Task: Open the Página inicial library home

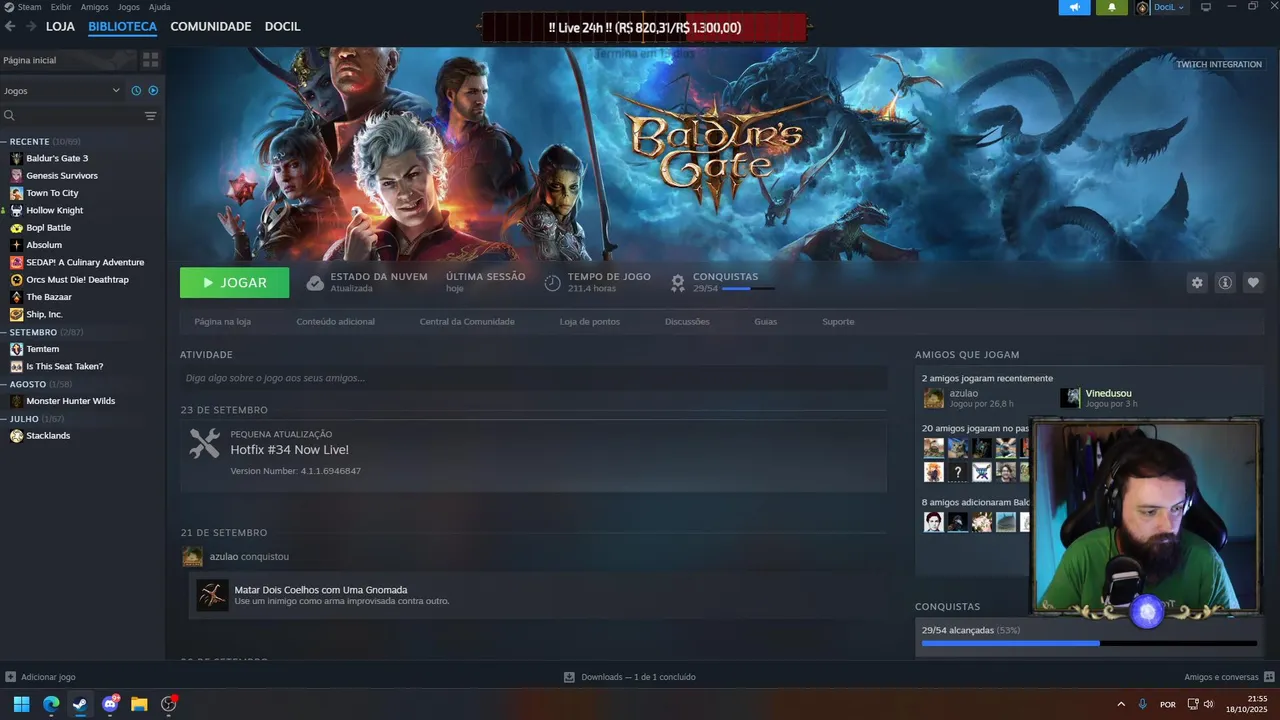Action: pyautogui.click(x=67, y=60)
